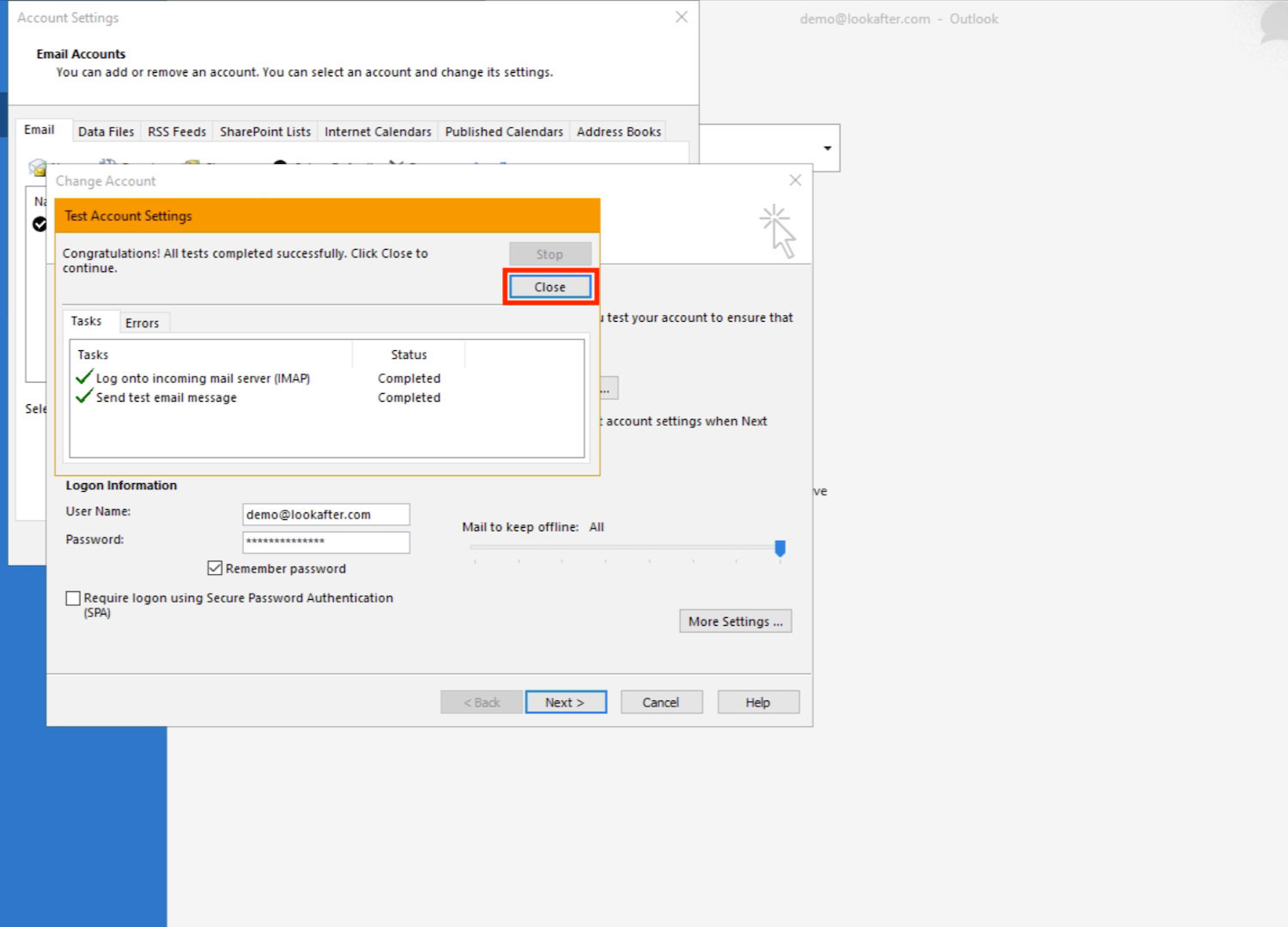Close the Account Settings window with X
1288x927 pixels.
click(x=682, y=17)
